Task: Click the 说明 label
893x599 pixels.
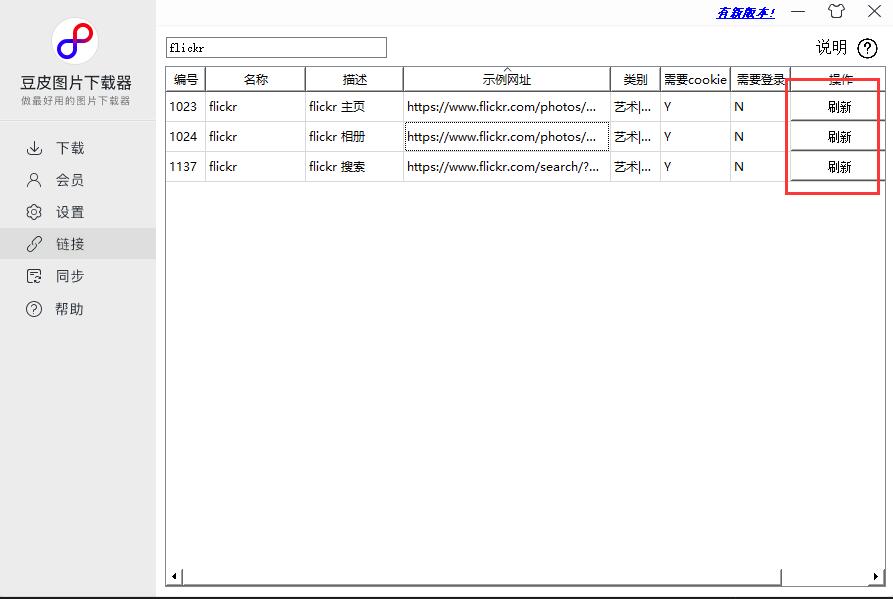Action: click(x=831, y=47)
